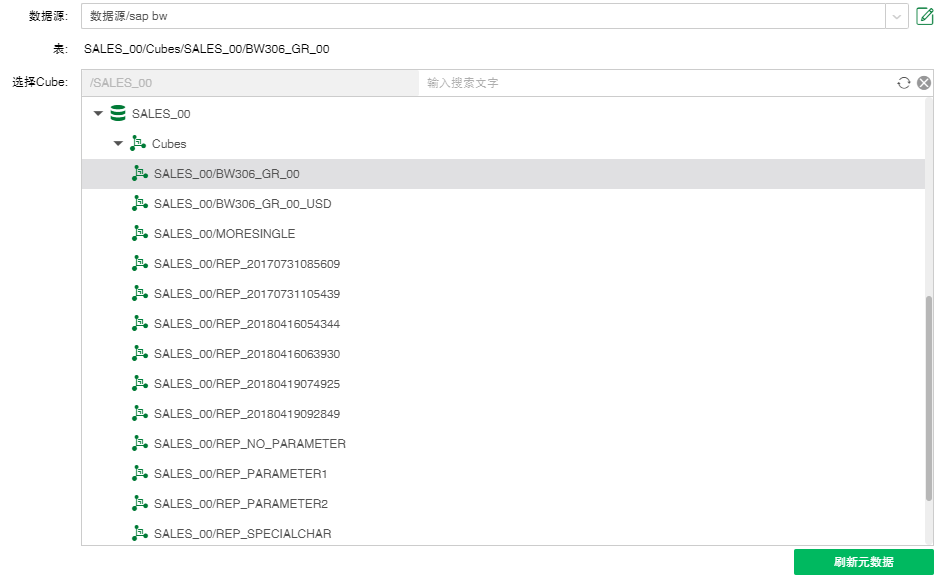This screenshot has height=583, width=944.
Task: Click the Cubes folder icon
Action: click(138, 144)
